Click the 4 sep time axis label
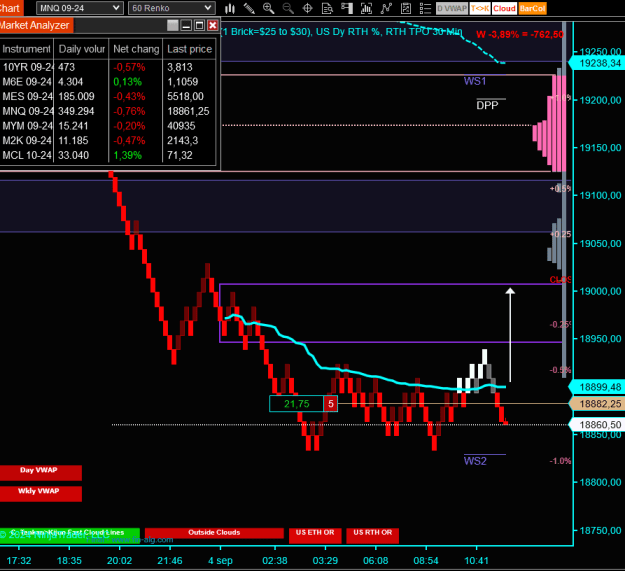The height and width of the screenshot is (571, 625). coord(220,561)
